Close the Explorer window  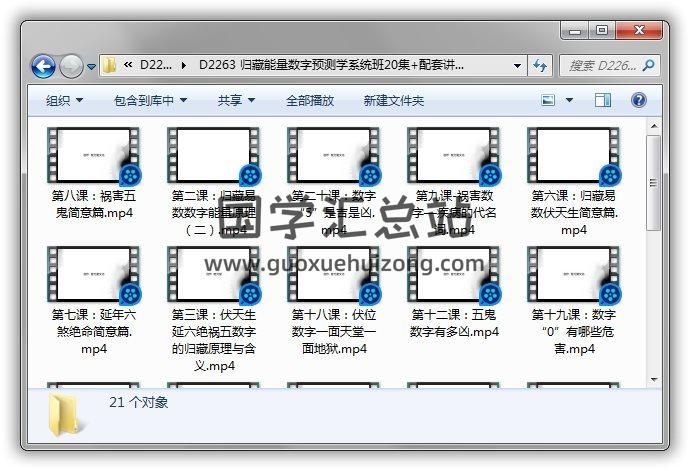(639, 30)
